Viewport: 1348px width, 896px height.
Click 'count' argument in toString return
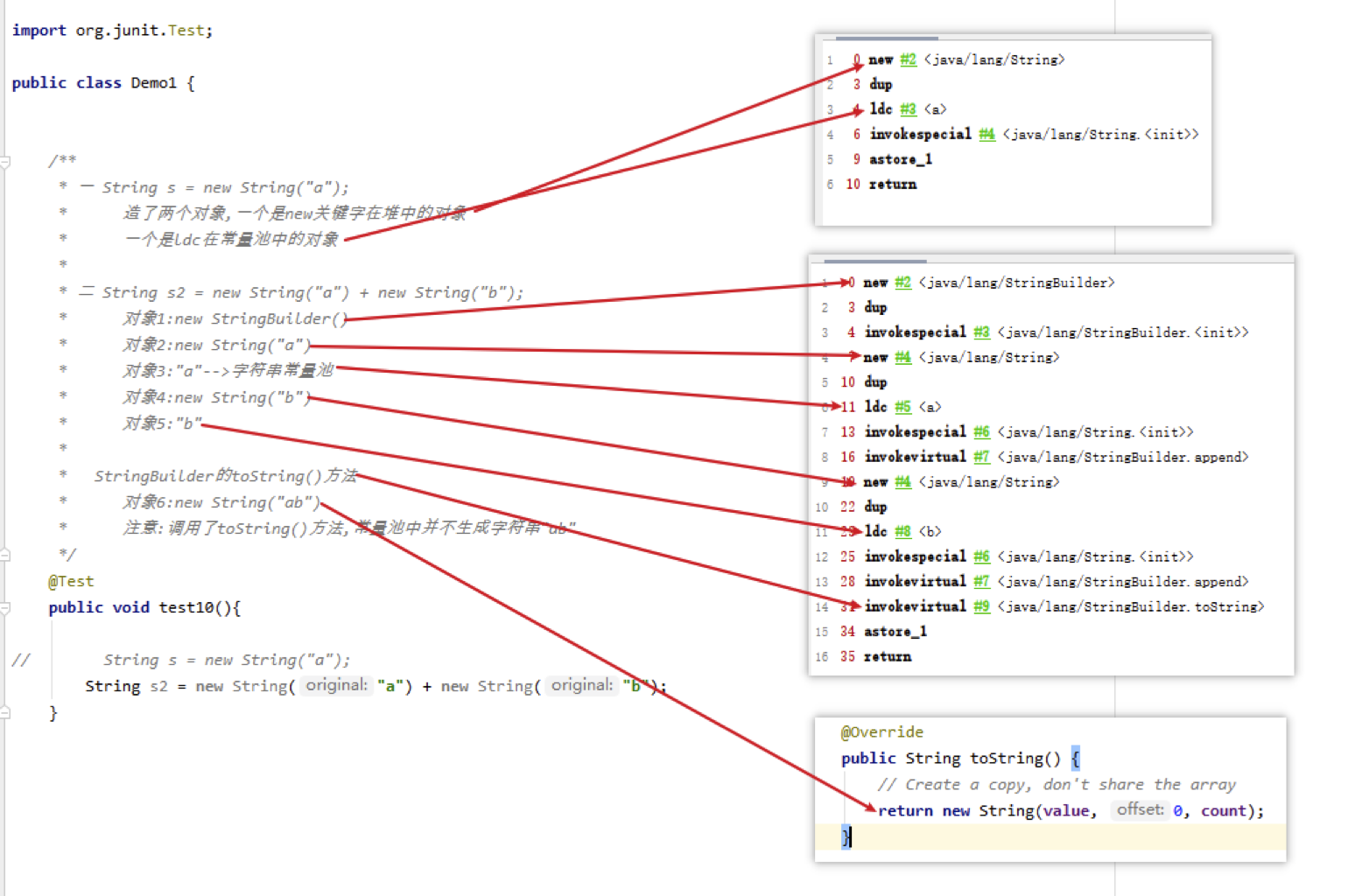click(x=1223, y=811)
